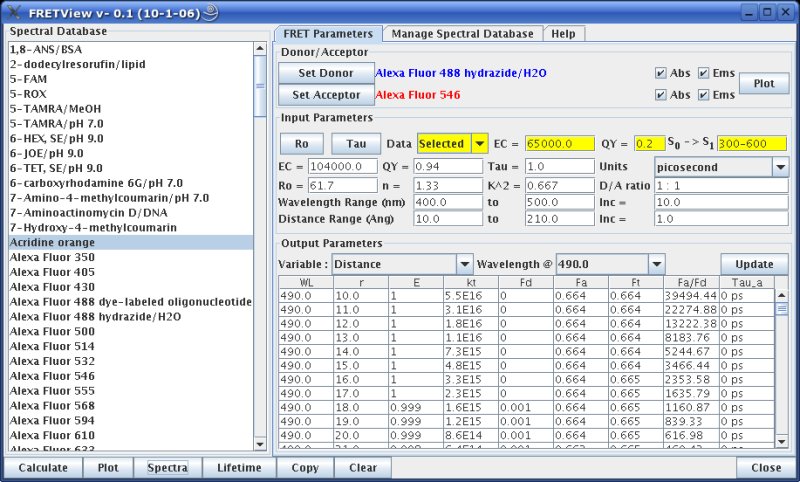This screenshot has height=482, width=800.
Task: Disable acceptor Abs checkbox
Action: [660, 96]
